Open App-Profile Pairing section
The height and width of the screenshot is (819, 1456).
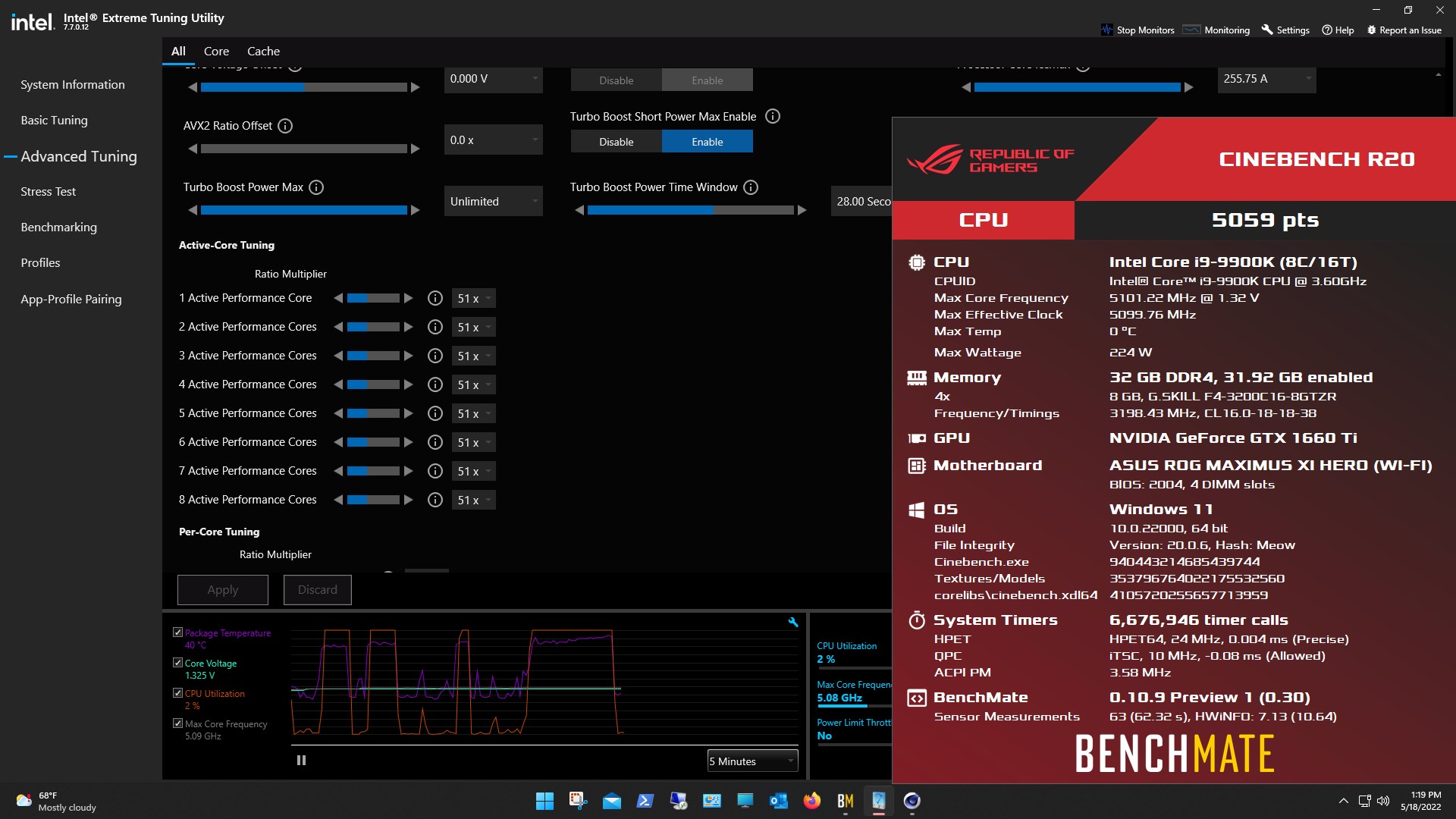pyautogui.click(x=71, y=300)
